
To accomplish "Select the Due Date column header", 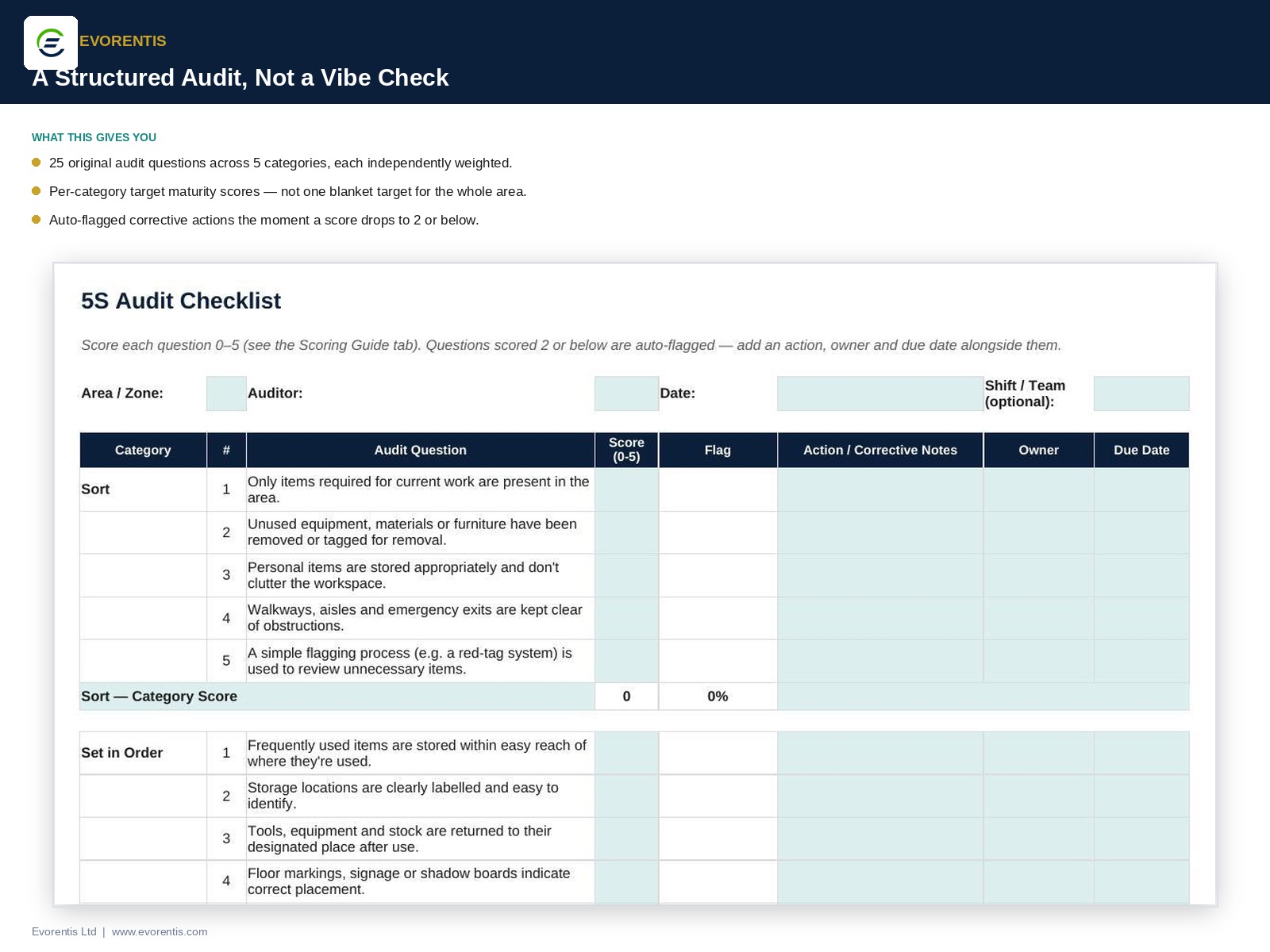I will coord(1141,450).
